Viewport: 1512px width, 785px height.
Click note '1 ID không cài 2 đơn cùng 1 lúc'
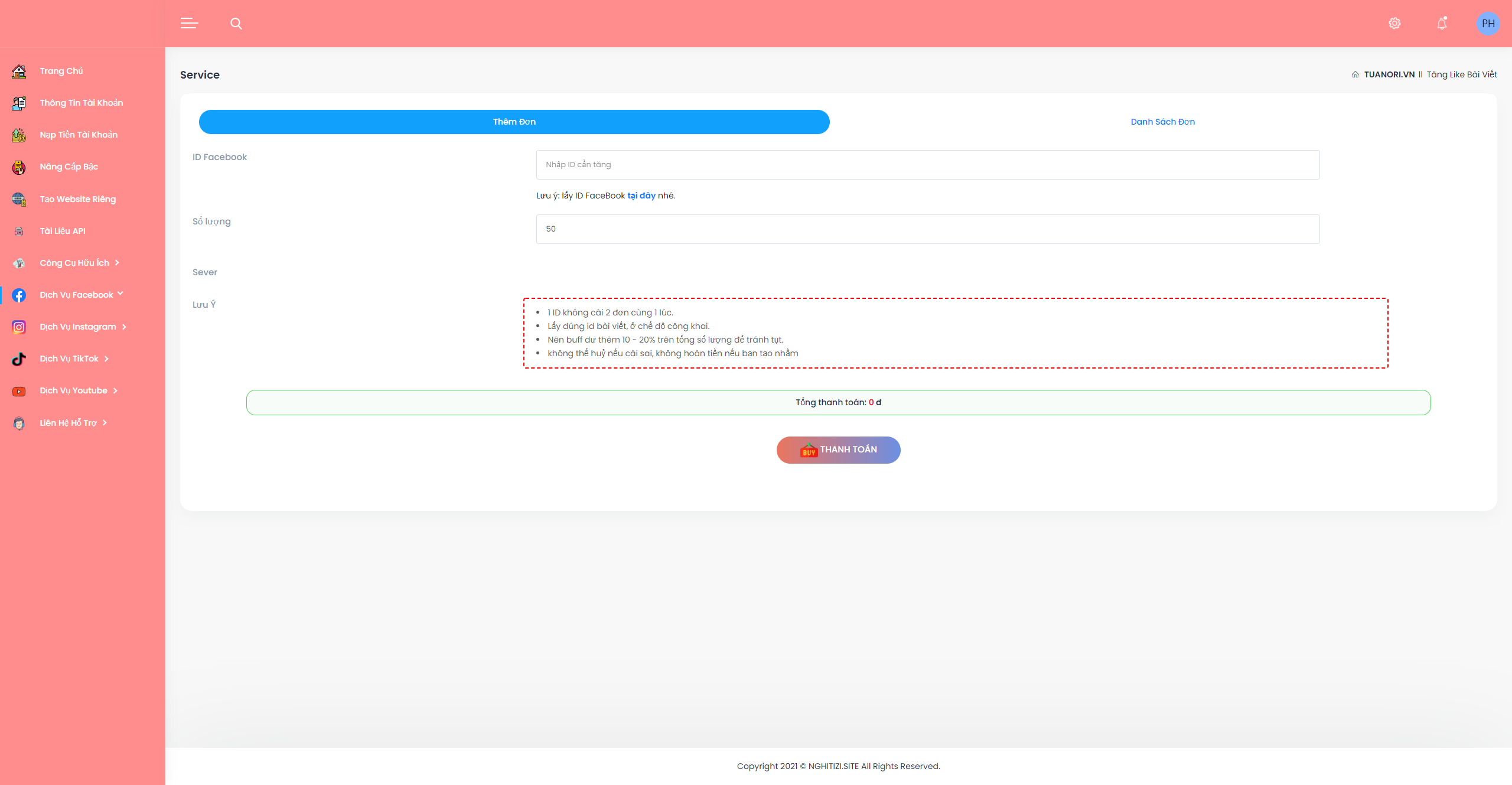610,312
